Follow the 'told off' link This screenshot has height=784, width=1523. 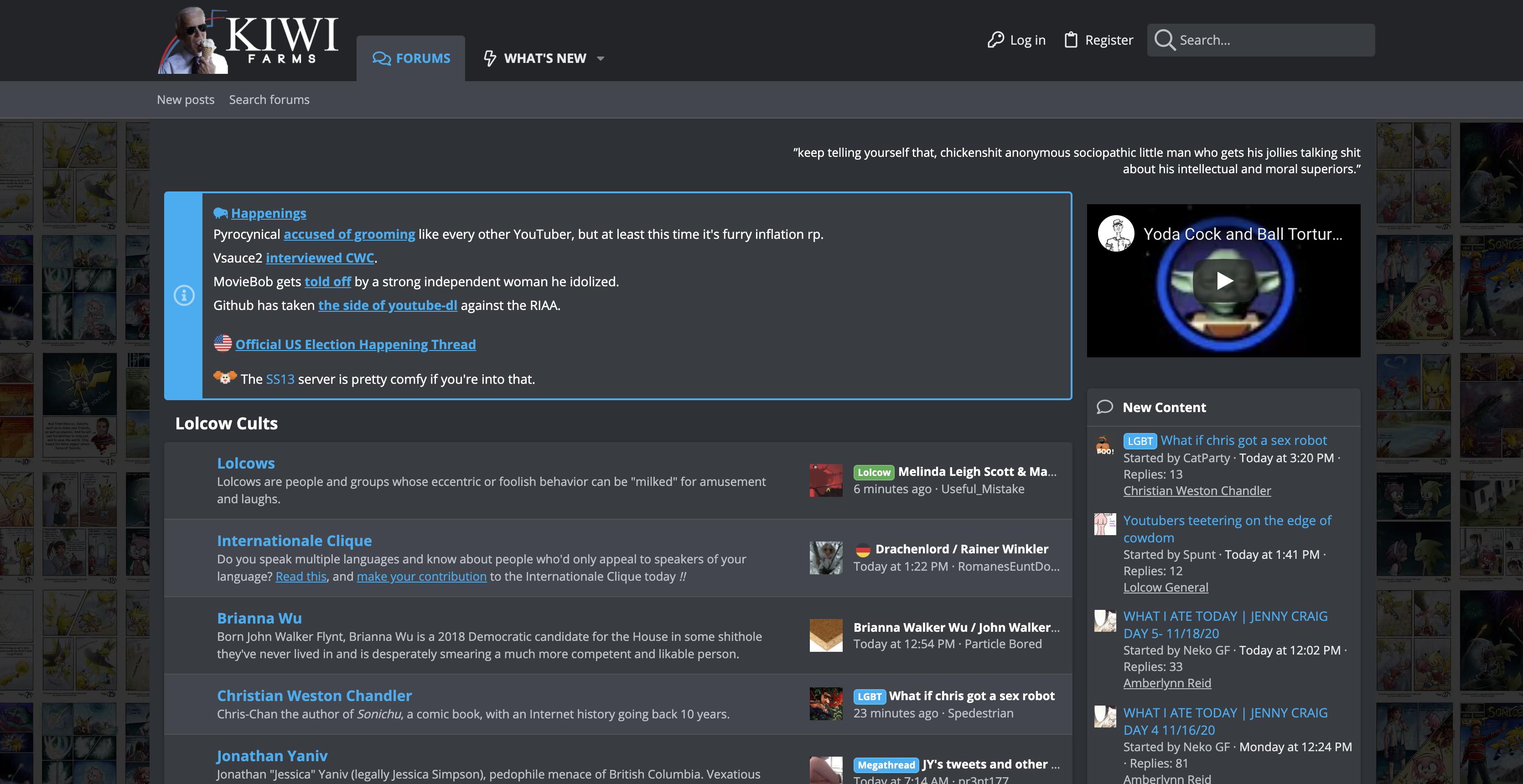point(327,281)
